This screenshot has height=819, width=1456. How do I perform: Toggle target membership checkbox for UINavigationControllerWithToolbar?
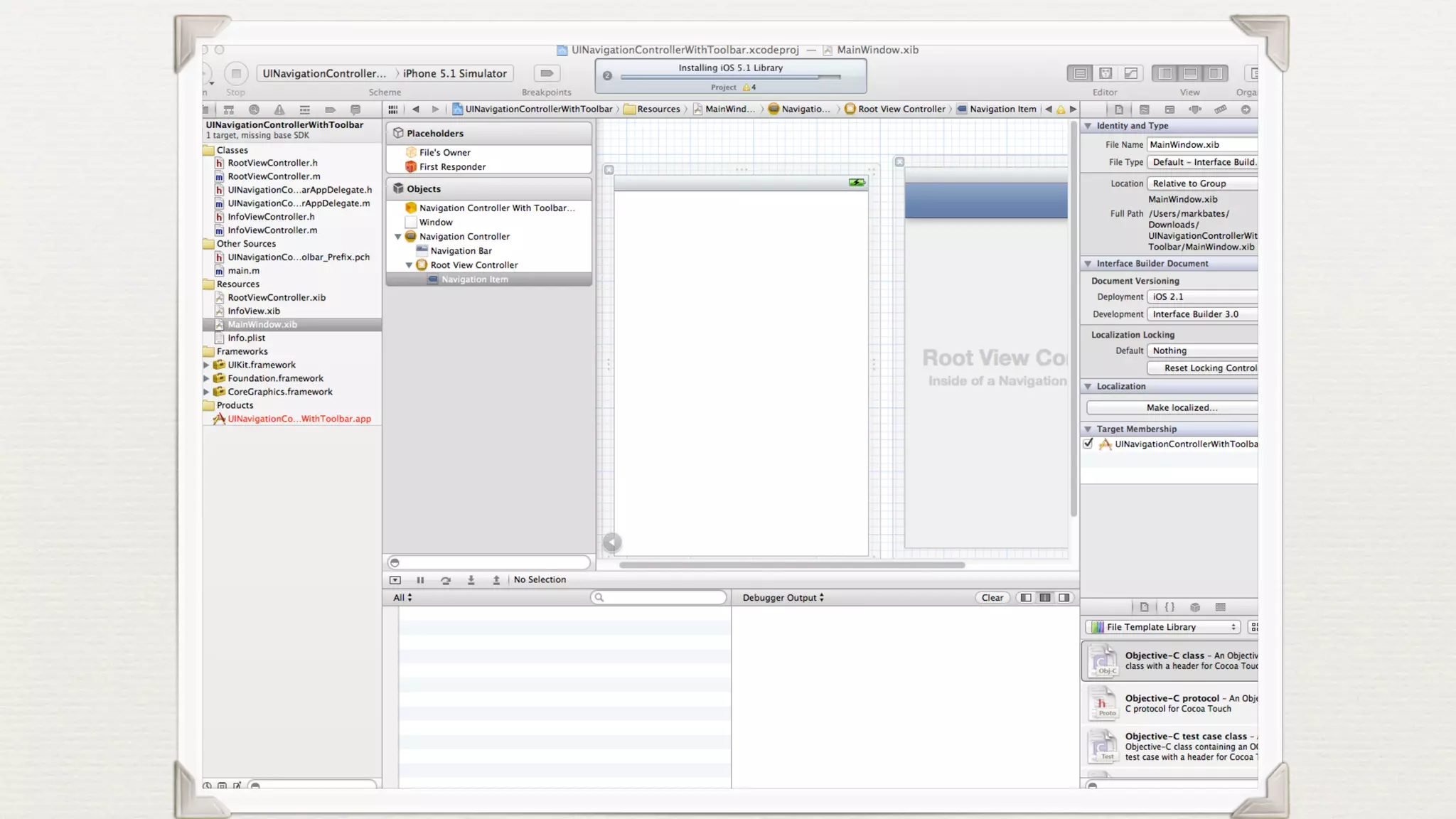[x=1088, y=444]
